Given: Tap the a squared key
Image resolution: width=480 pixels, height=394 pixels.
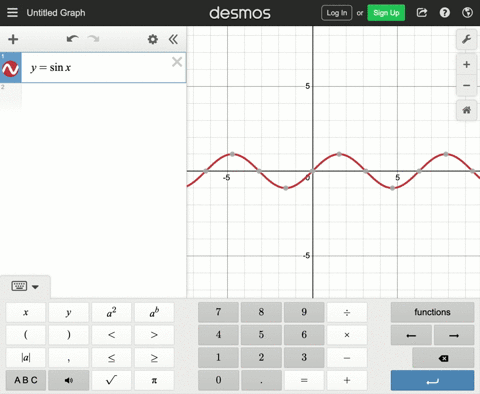Looking at the screenshot, I should tap(111, 312).
